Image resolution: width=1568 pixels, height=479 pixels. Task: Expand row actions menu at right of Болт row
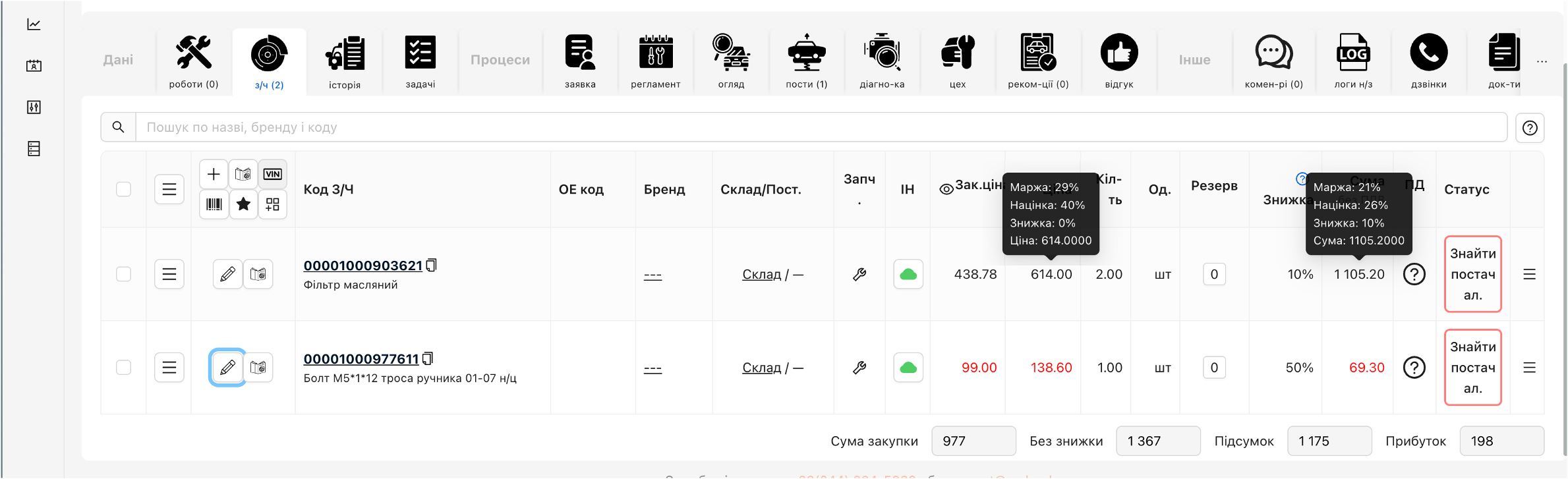click(x=1529, y=368)
